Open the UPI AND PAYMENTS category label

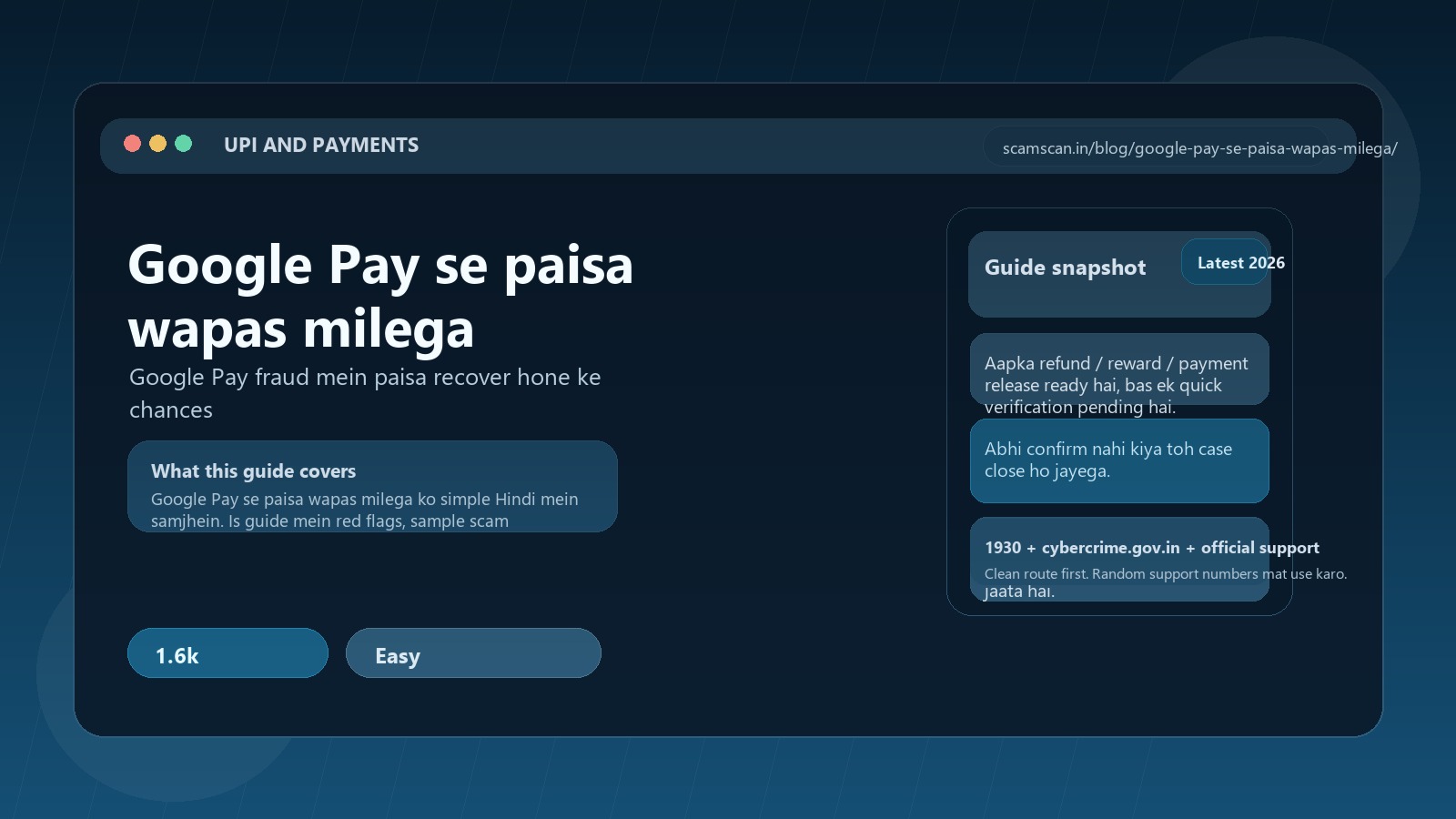click(x=321, y=145)
